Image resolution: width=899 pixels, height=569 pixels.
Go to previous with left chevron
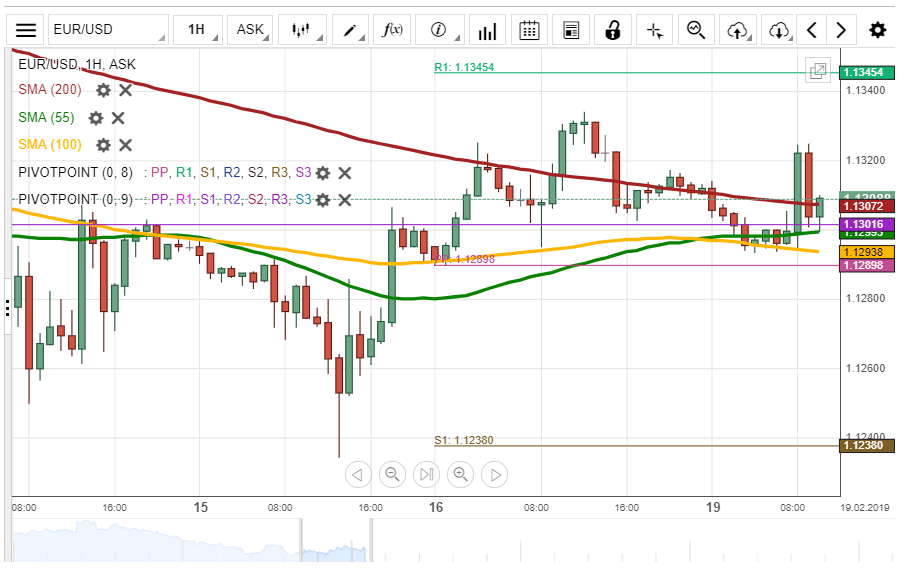point(811,30)
